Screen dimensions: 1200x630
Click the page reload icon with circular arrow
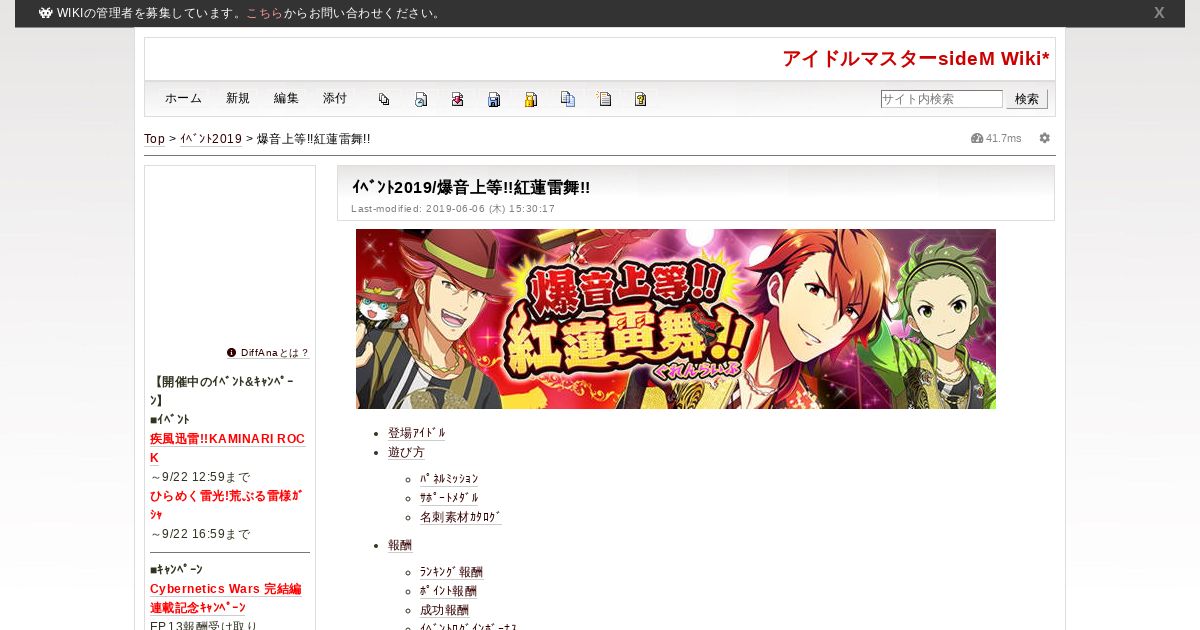[421, 99]
